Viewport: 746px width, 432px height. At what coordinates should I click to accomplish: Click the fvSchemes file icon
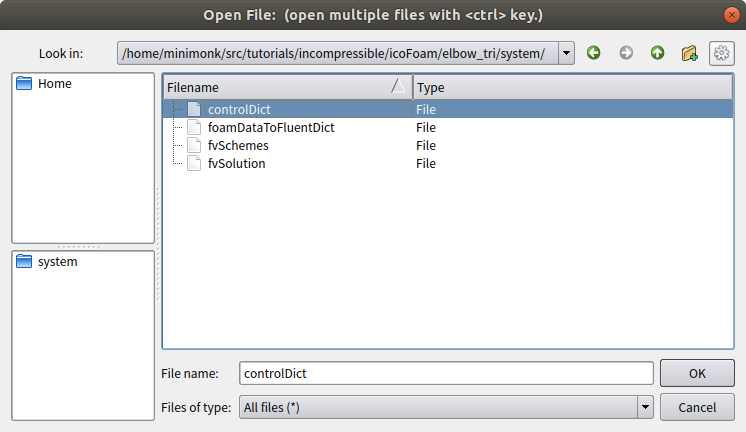click(x=194, y=145)
